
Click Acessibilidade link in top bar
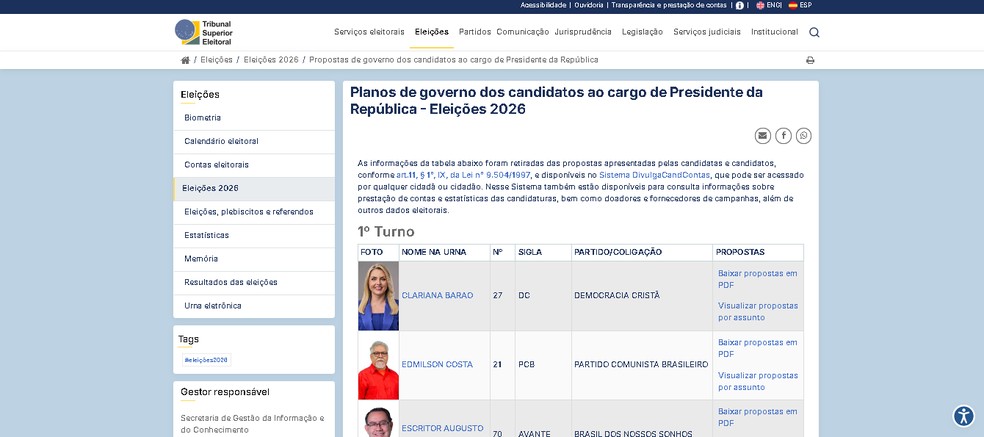tap(543, 5)
